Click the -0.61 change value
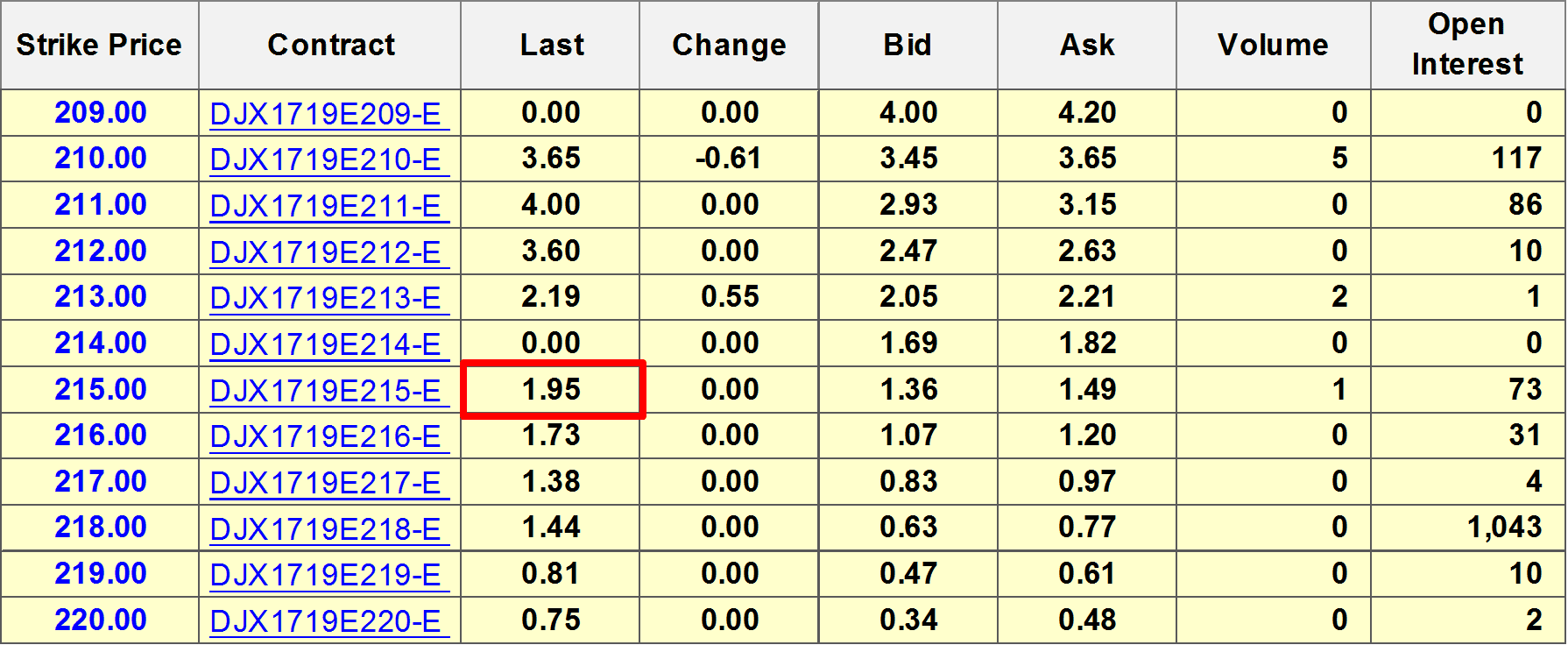The height and width of the screenshot is (645, 1568). 728,159
